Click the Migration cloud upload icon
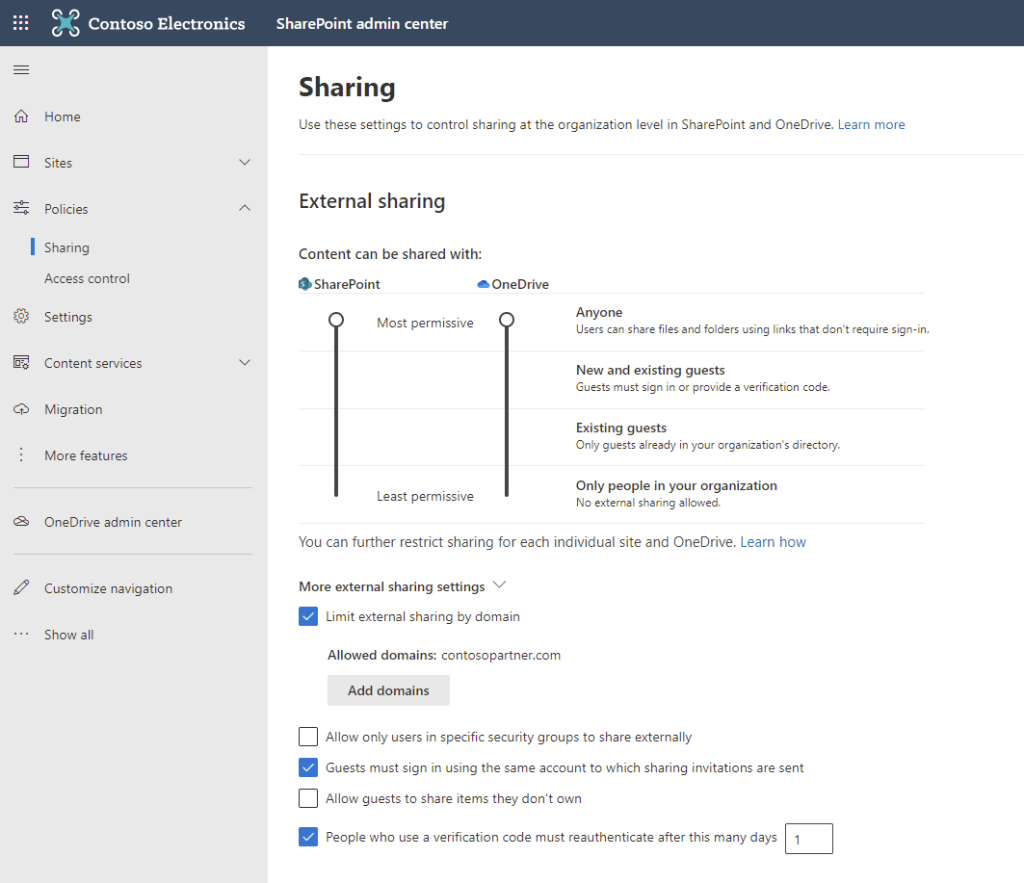 tap(21, 409)
